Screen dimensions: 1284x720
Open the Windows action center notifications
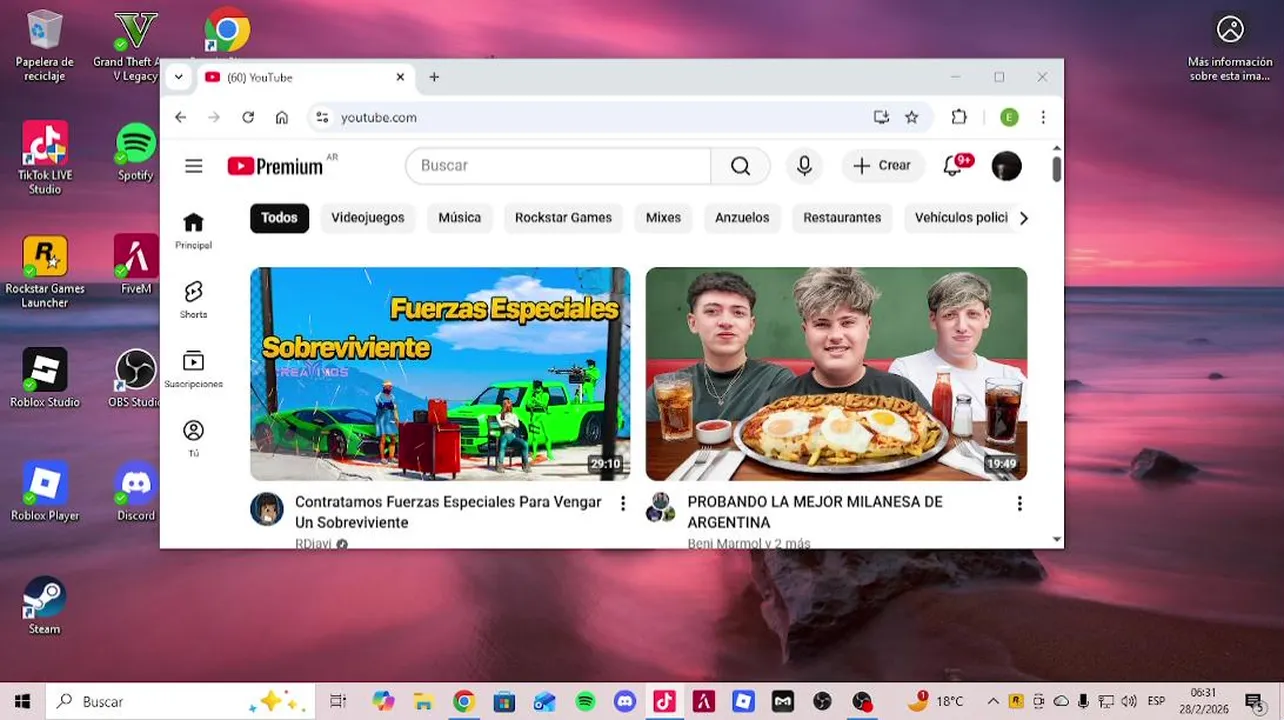point(1254,701)
